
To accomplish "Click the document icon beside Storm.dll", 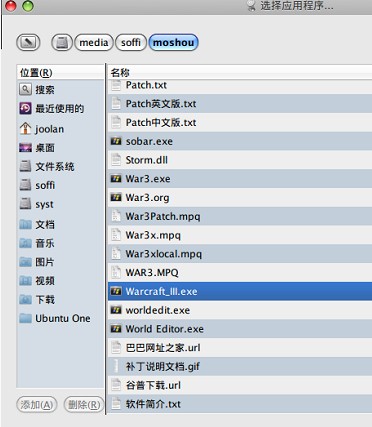I will coord(116,160).
